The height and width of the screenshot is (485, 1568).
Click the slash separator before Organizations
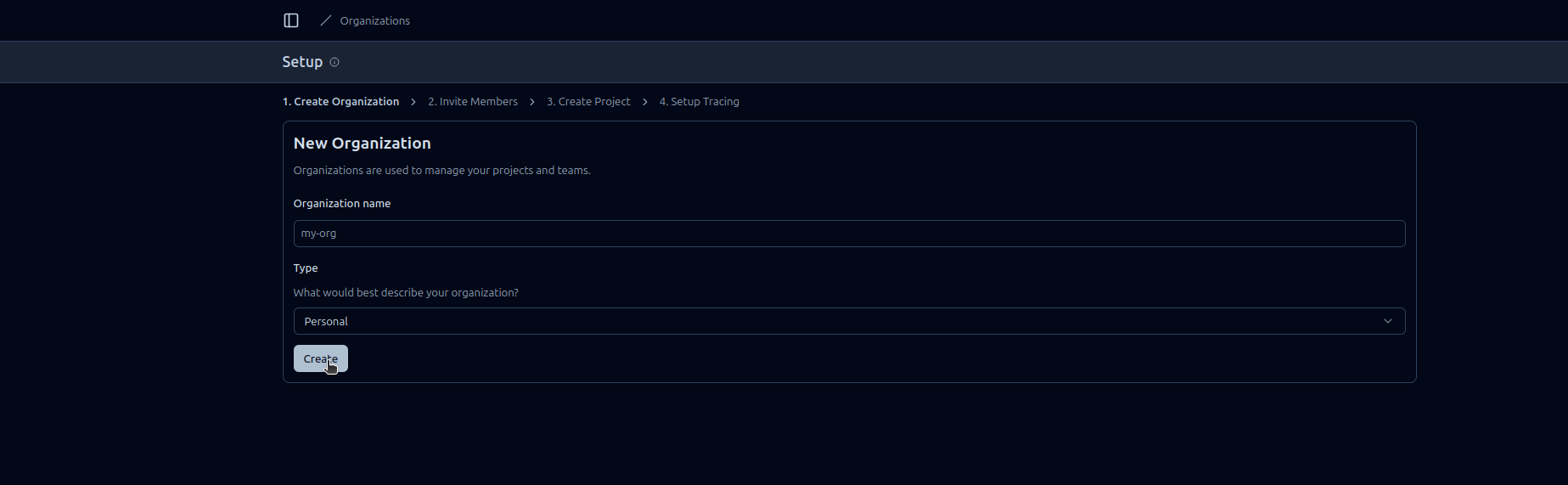pyautogui.click(x=326, y=20)
